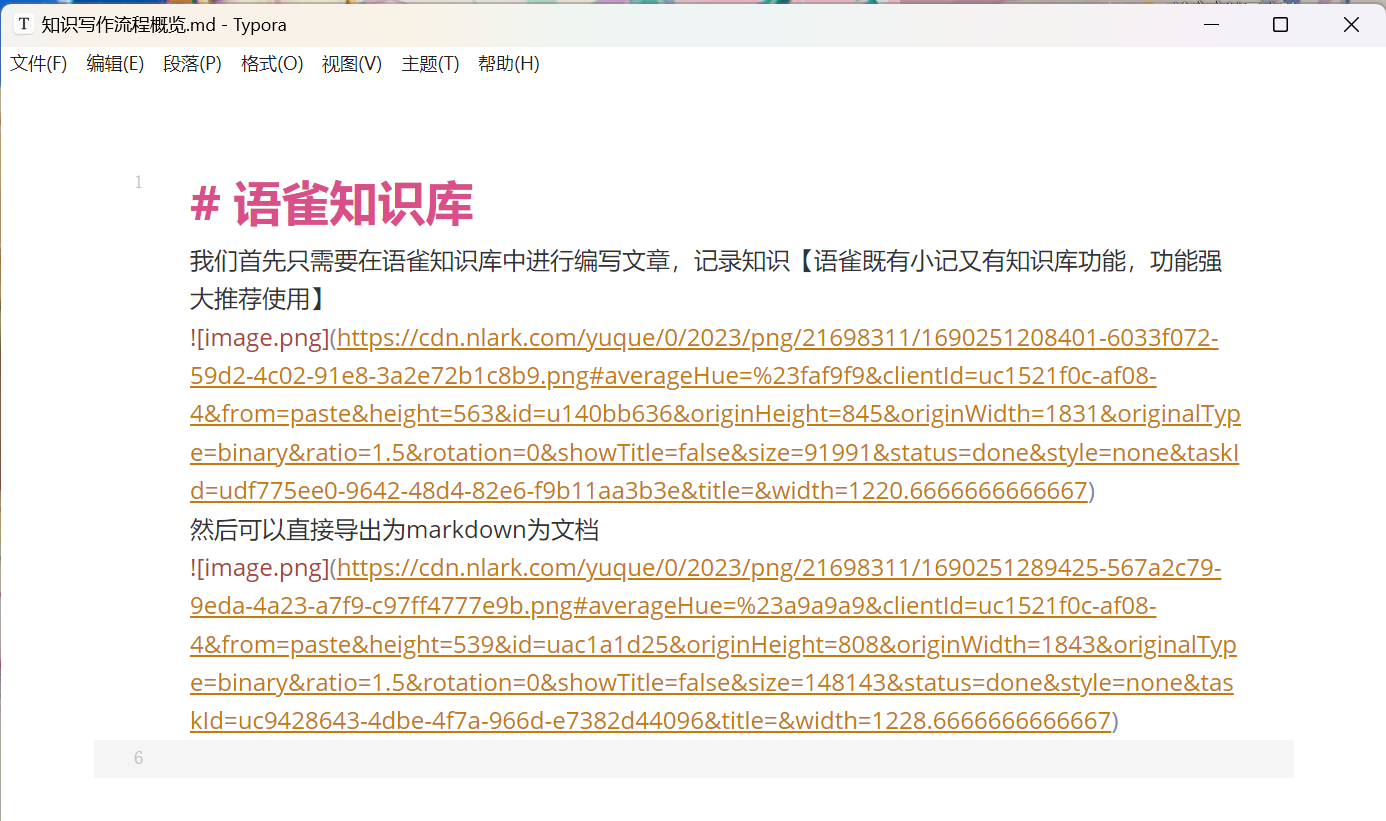Open the second cdn.nlark.com image link ending 1228.6666666666667

[x=713, y=644]
